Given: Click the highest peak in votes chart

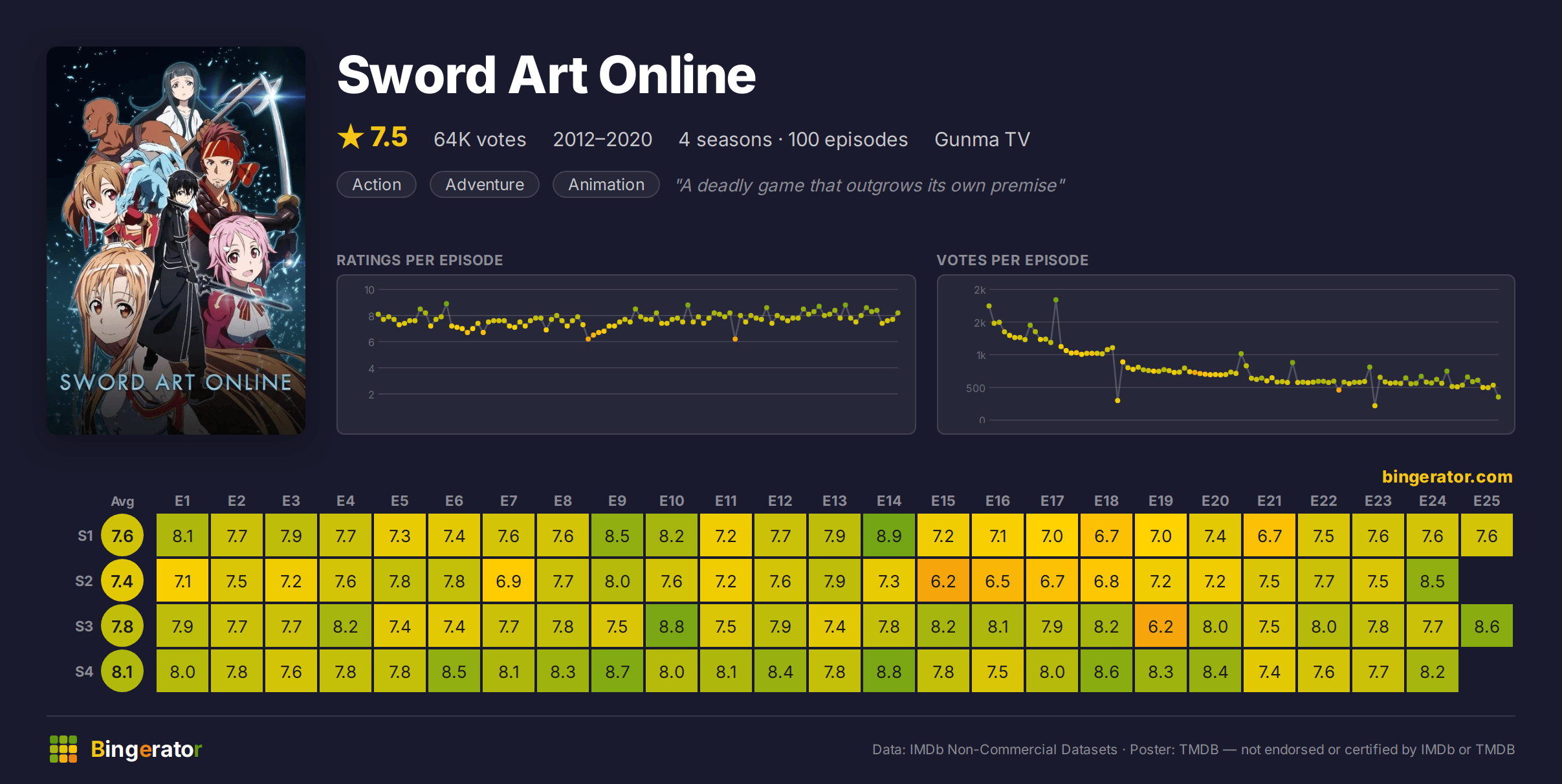Looking at the screenshot, I should [x=1056, y=300].
